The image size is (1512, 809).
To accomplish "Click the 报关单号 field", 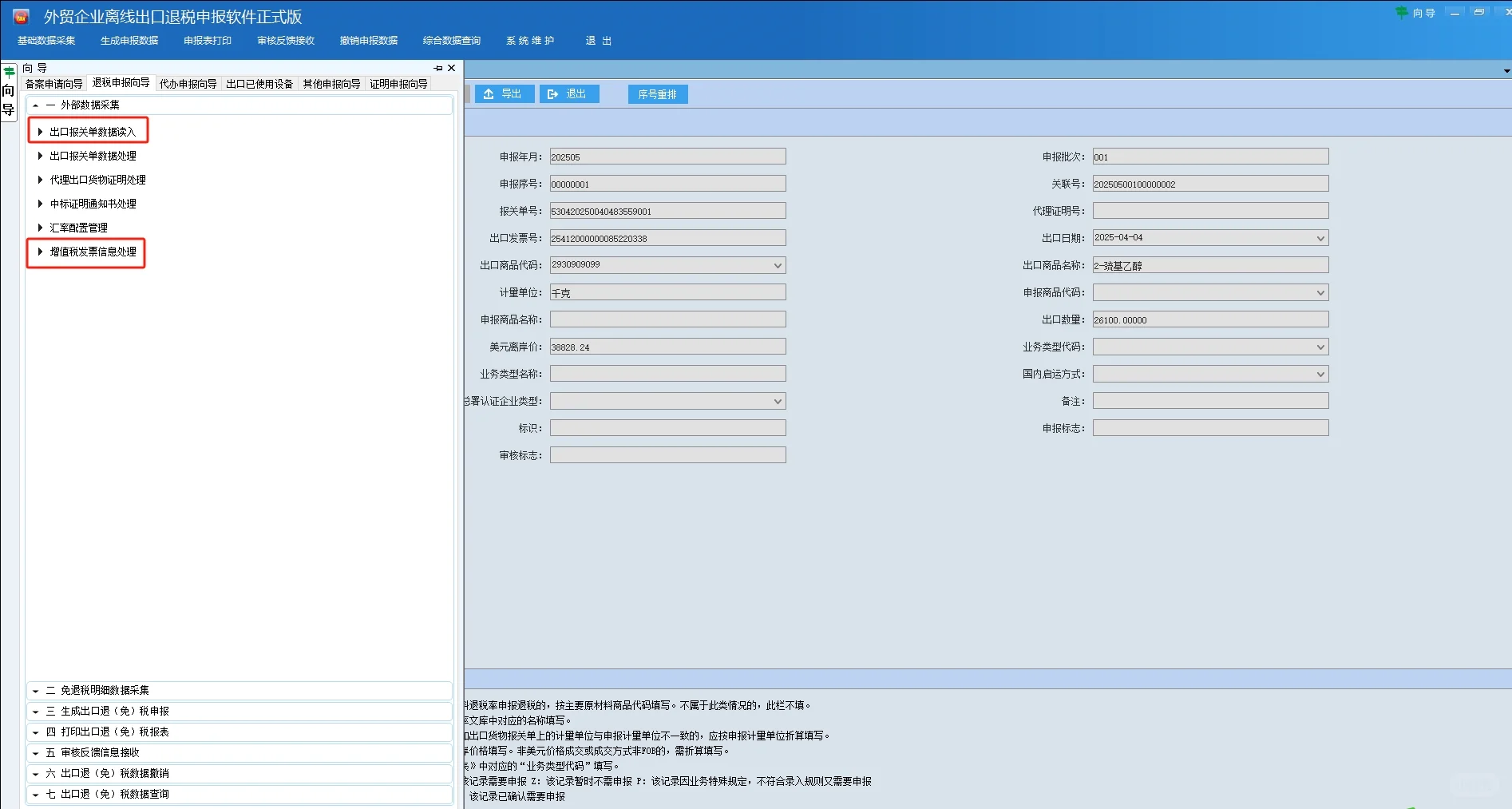I will click(667, 211).
